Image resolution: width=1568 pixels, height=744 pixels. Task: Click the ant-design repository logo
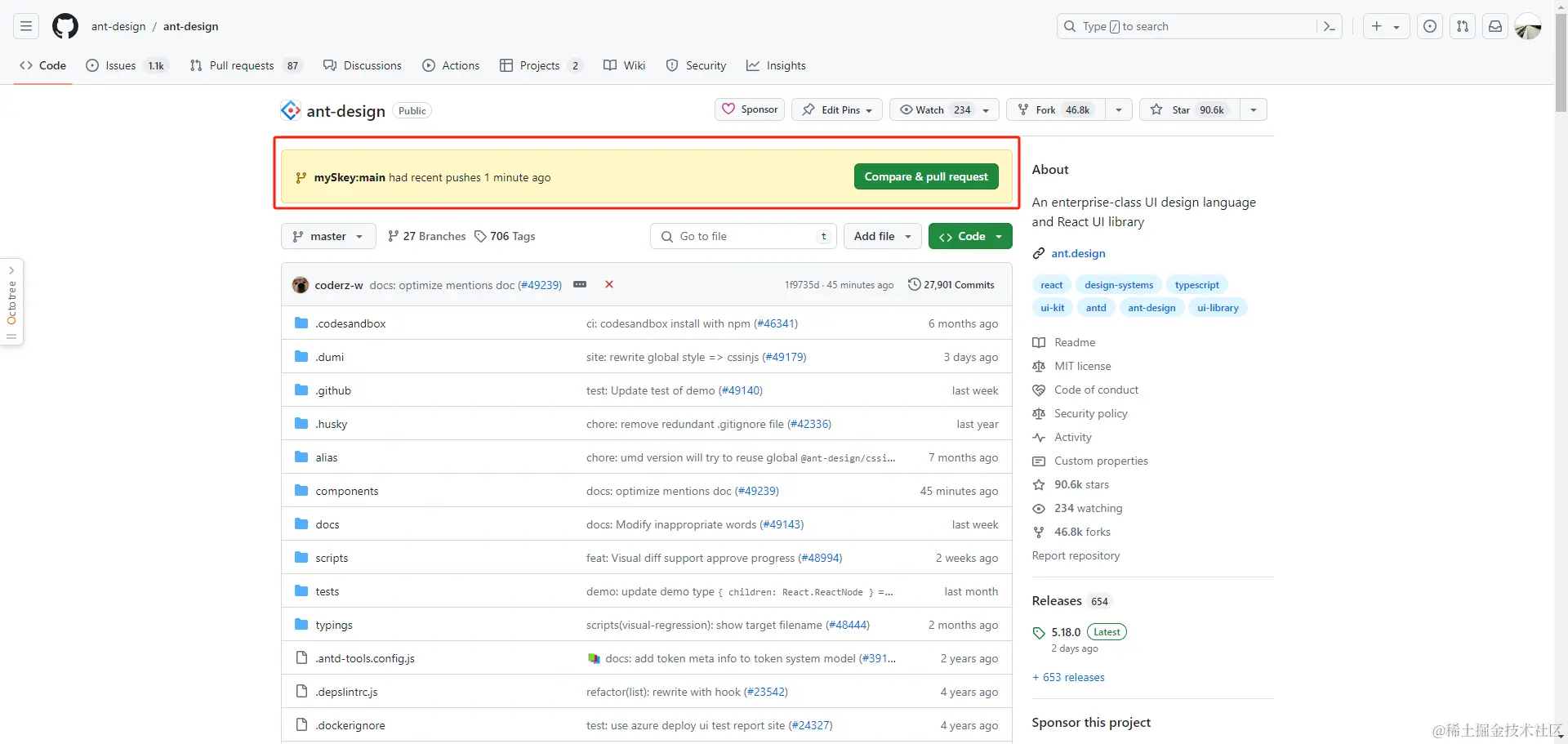coord(291,110)
